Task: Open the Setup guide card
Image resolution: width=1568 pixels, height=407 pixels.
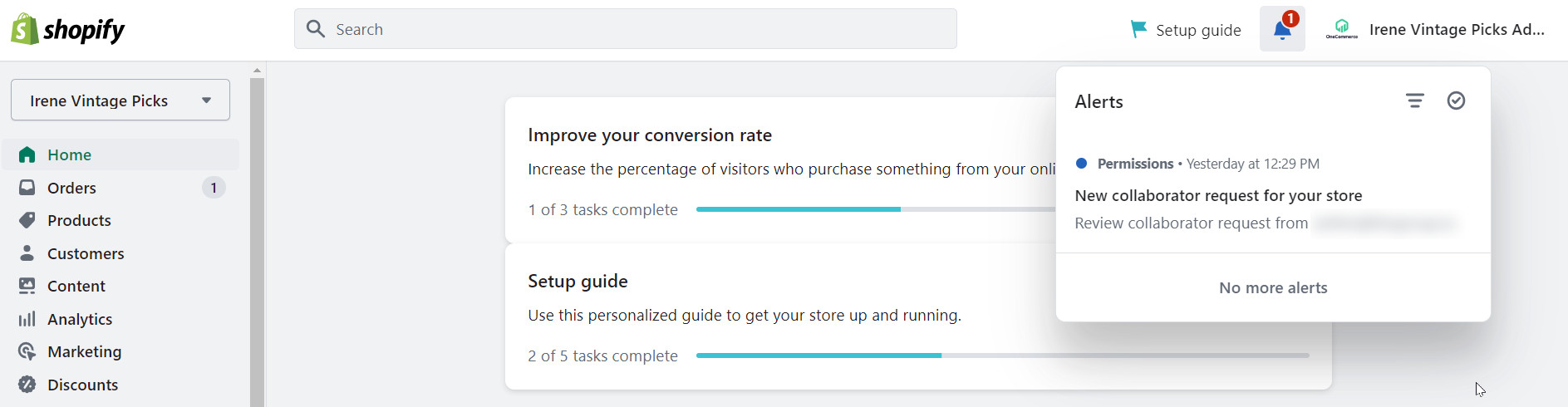Action: click(918, 317)
